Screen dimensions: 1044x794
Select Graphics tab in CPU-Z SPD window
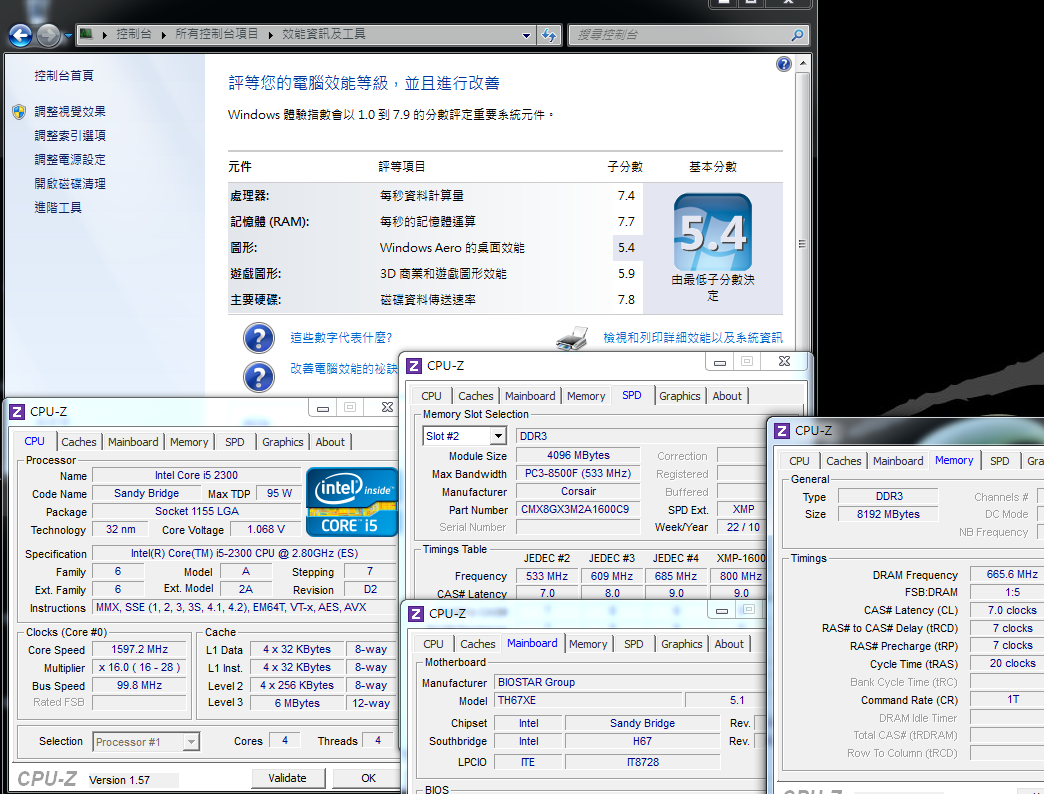(680, 396)
